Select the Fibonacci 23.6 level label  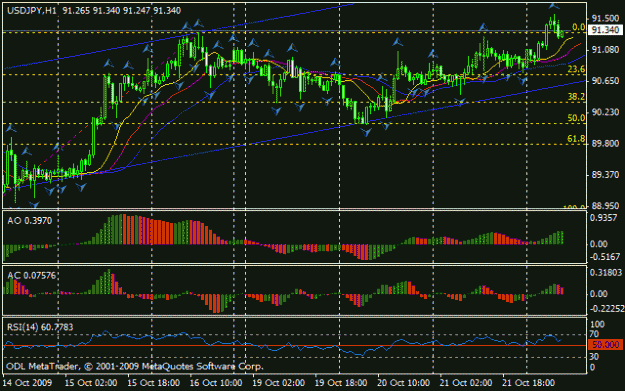(576, 69)
